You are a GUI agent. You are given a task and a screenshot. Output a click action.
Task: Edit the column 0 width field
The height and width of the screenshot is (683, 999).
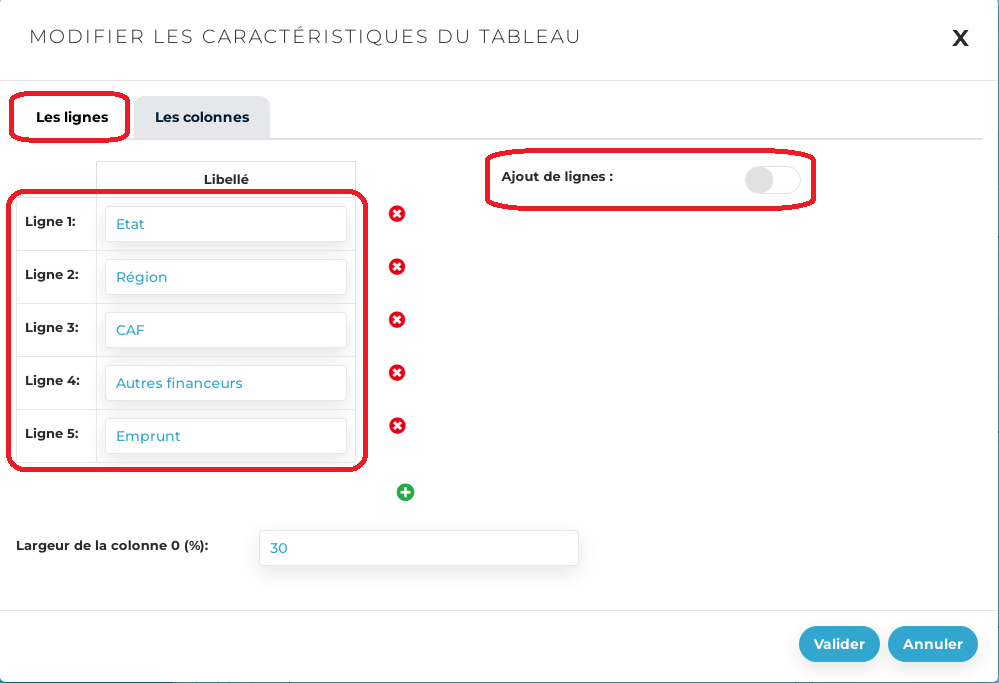(x=418, y=548)
